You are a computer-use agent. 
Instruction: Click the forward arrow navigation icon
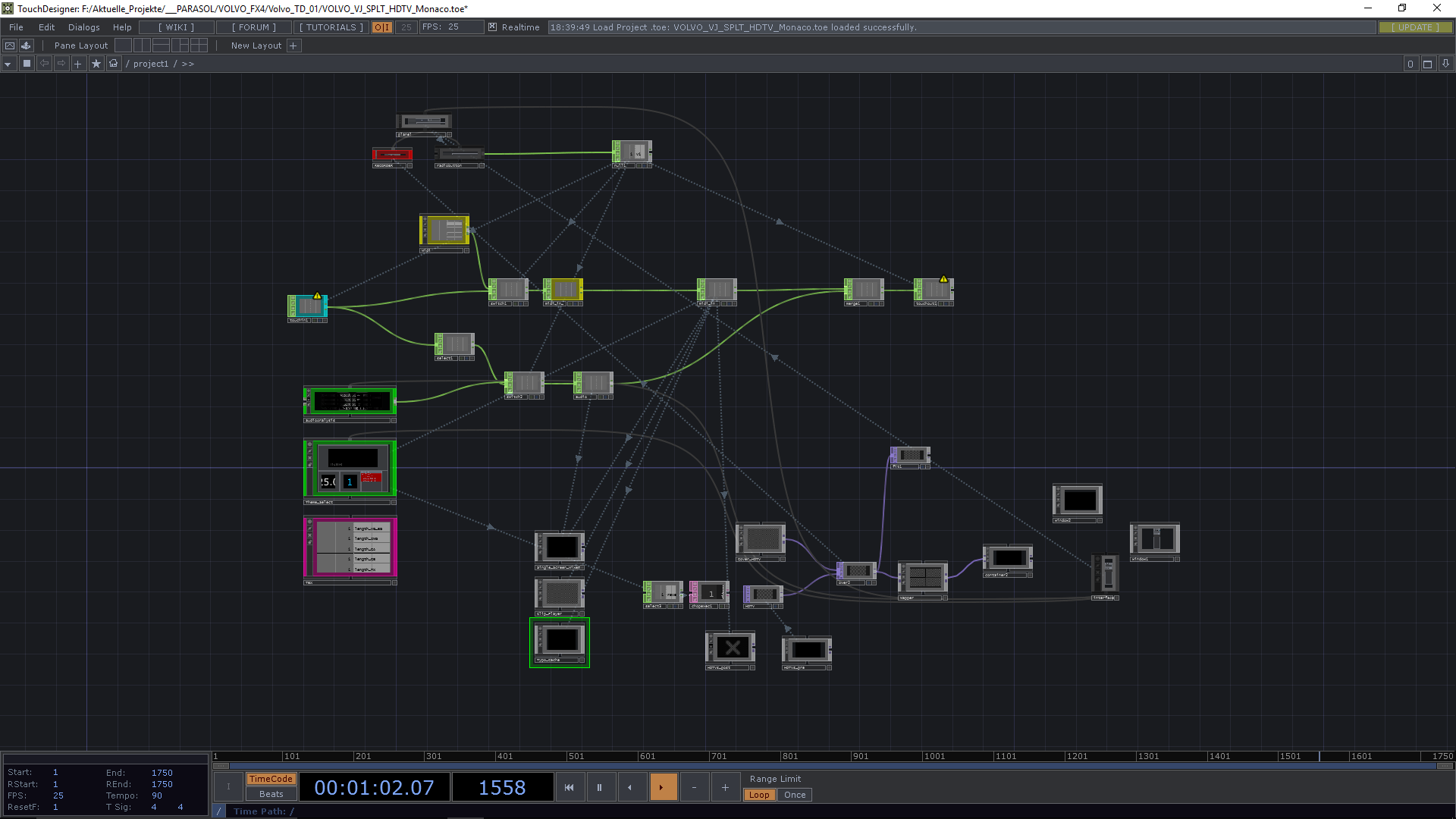click(x=61, y=64)
